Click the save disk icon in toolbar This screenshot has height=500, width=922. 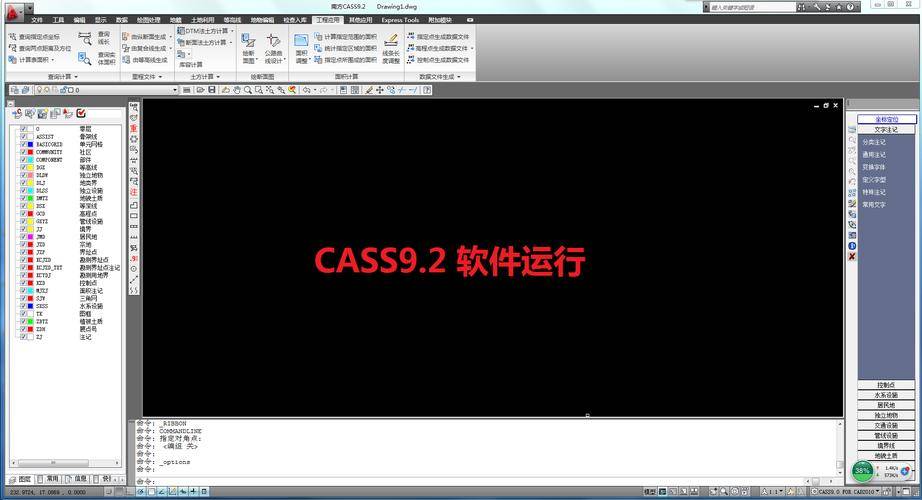coord(212,90)
